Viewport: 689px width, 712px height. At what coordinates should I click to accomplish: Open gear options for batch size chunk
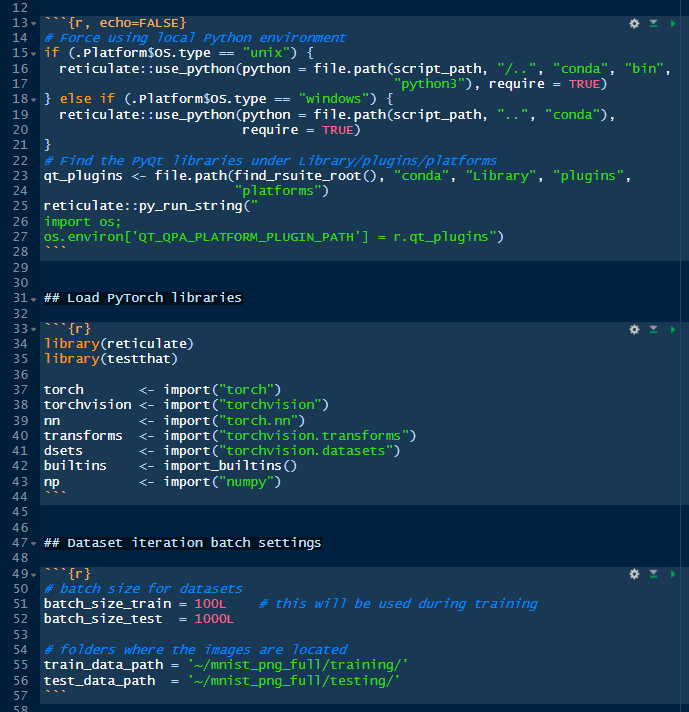[x=634, y=574]
